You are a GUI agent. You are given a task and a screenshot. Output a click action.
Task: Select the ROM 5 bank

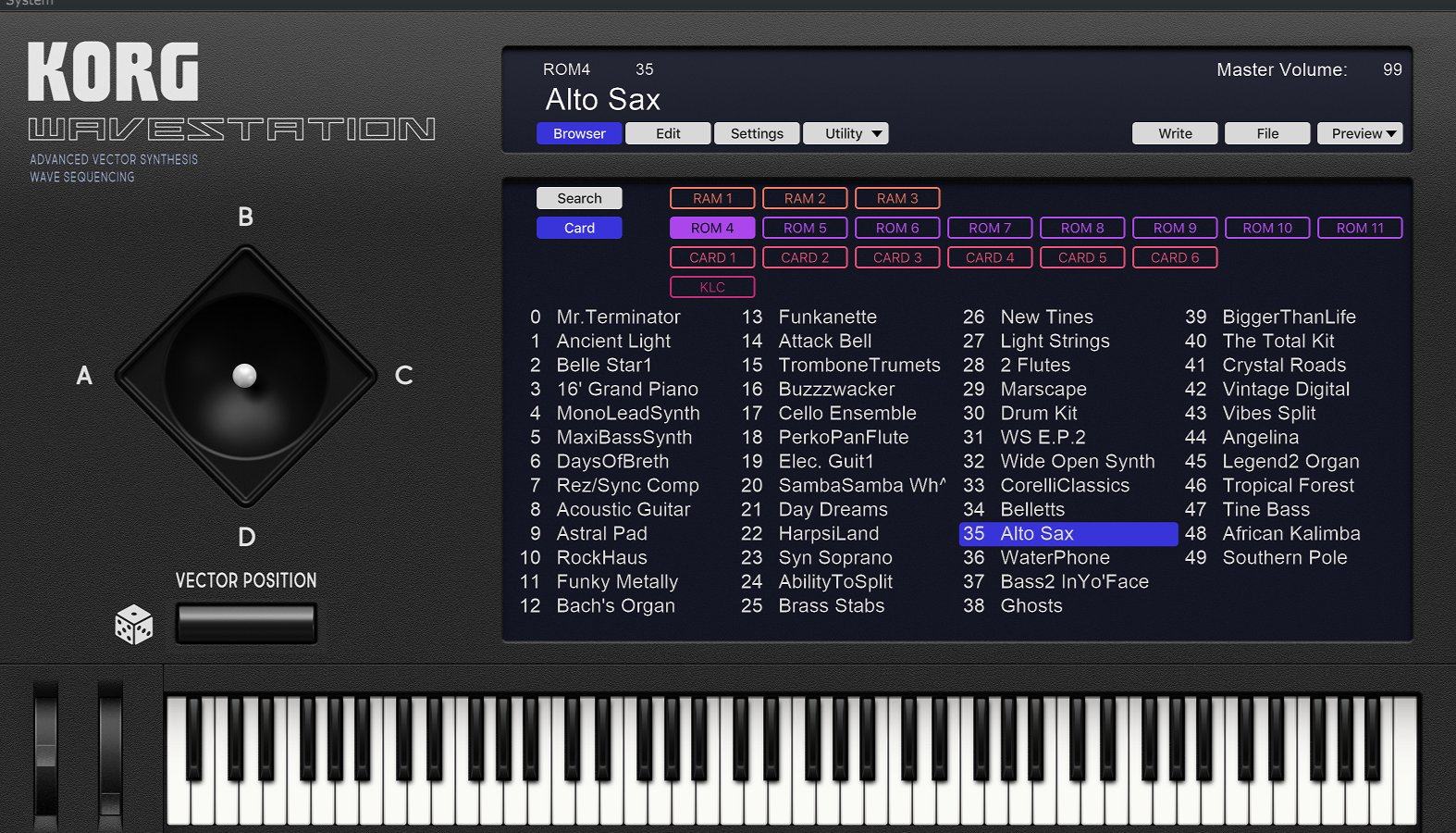[x=805, y=228]
